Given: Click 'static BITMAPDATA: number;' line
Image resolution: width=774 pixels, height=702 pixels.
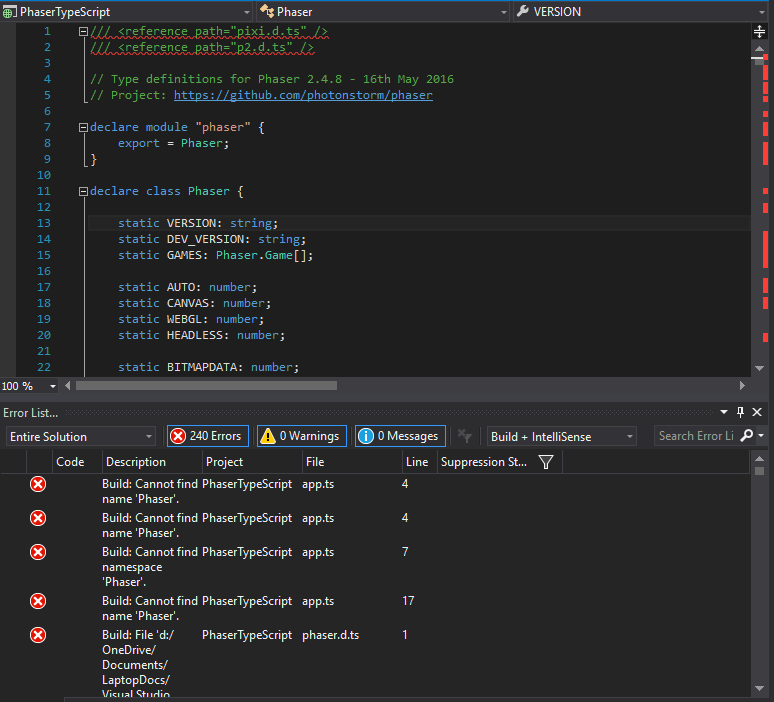Looking at the screenshot, I should click(208, 367).
